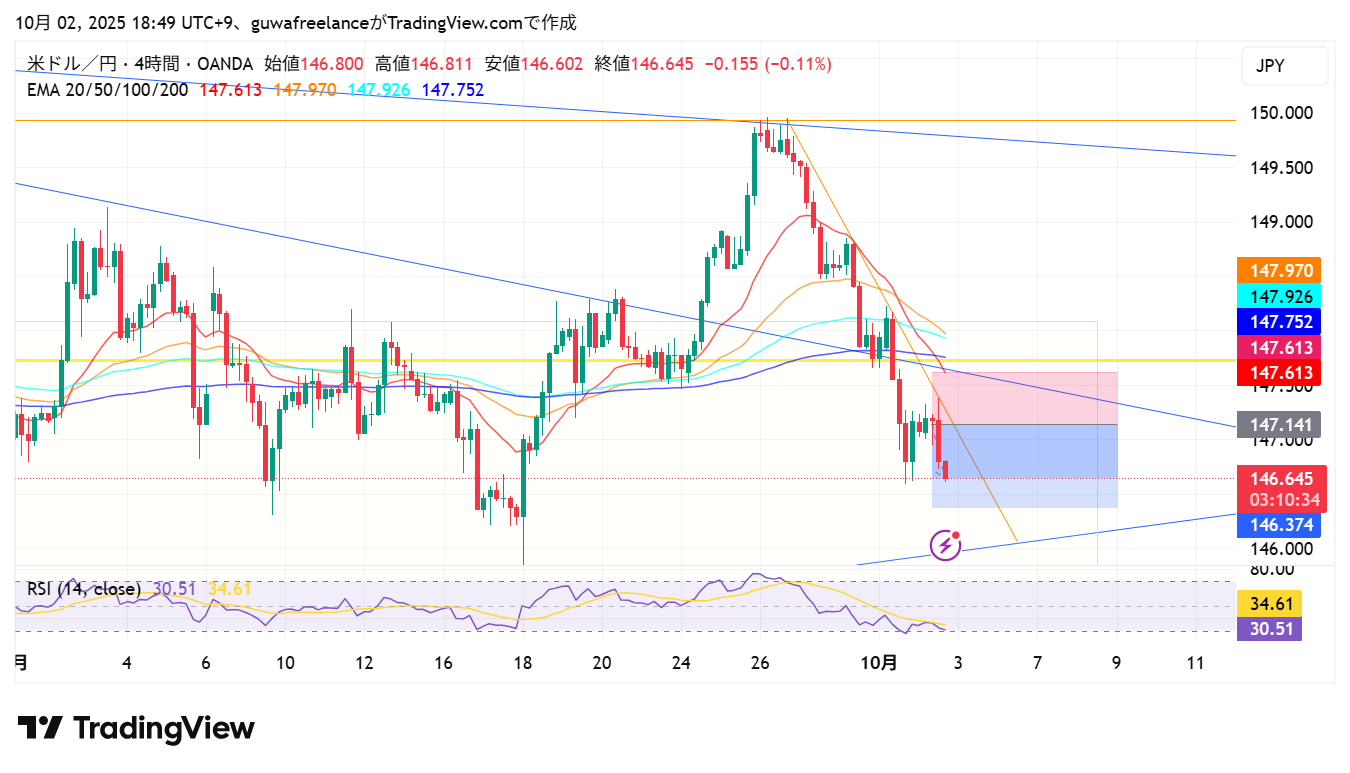Open the JPY currency selector
Screen dimensions: 1350x773
point(1284,67)
